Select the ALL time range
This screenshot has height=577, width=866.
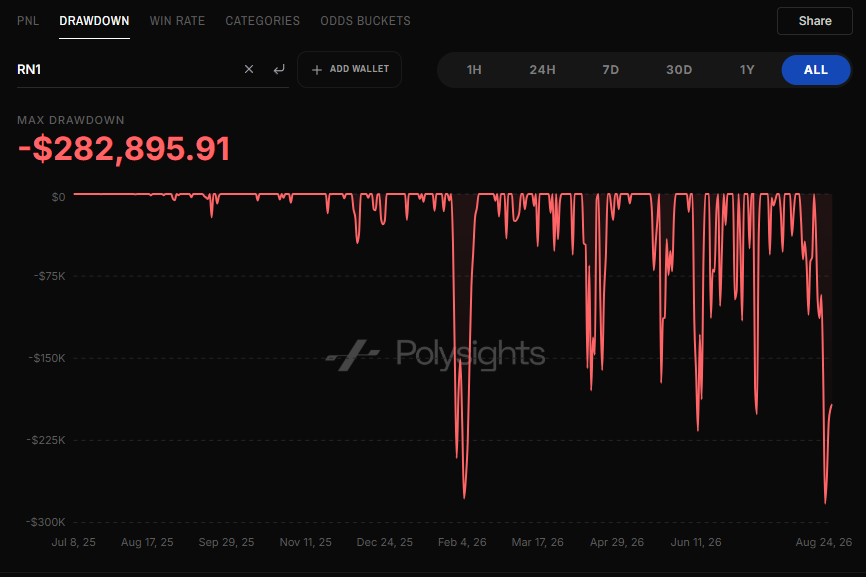click(816, 70)
